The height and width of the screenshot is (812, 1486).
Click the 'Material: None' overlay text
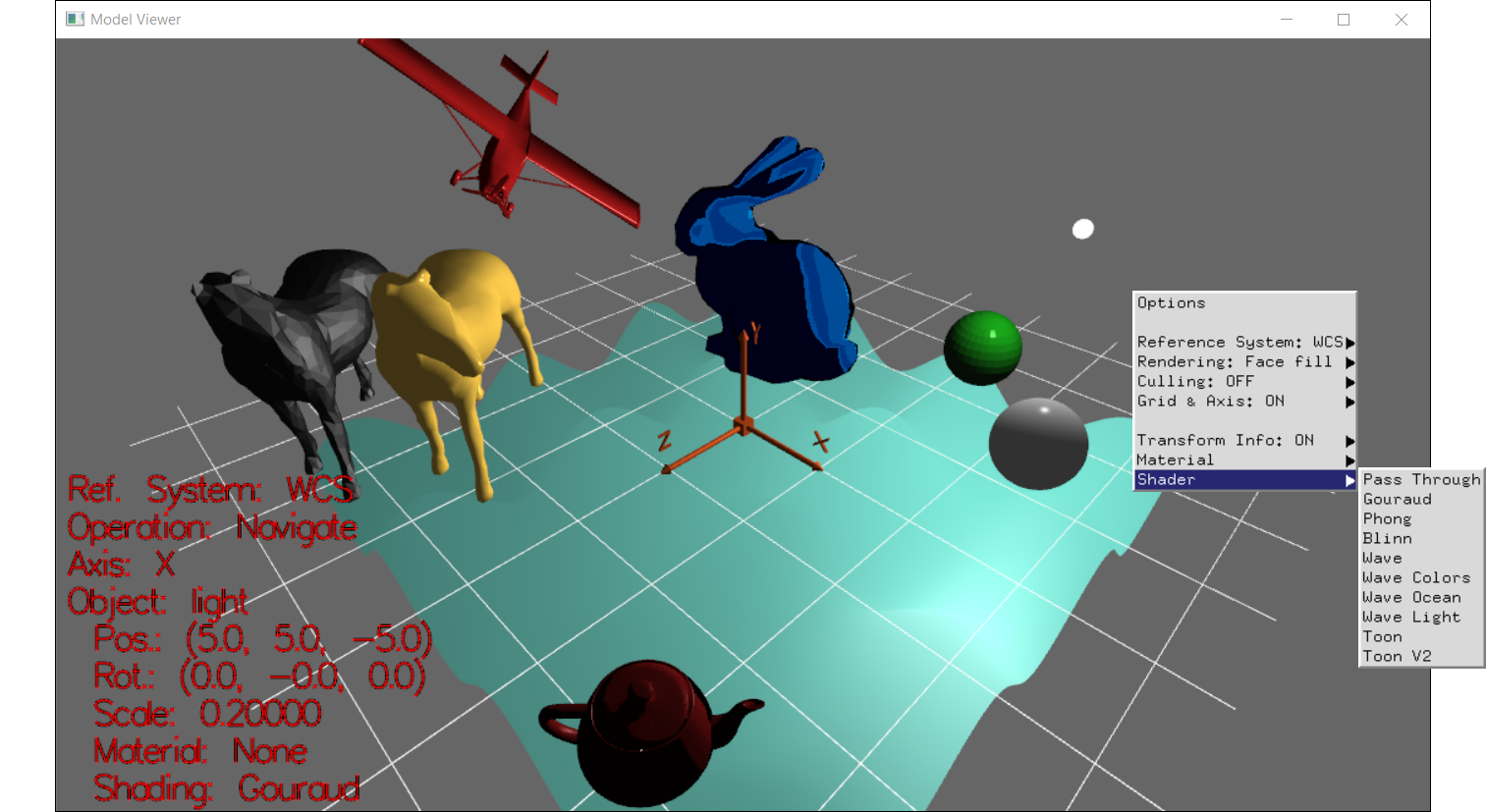200,751
